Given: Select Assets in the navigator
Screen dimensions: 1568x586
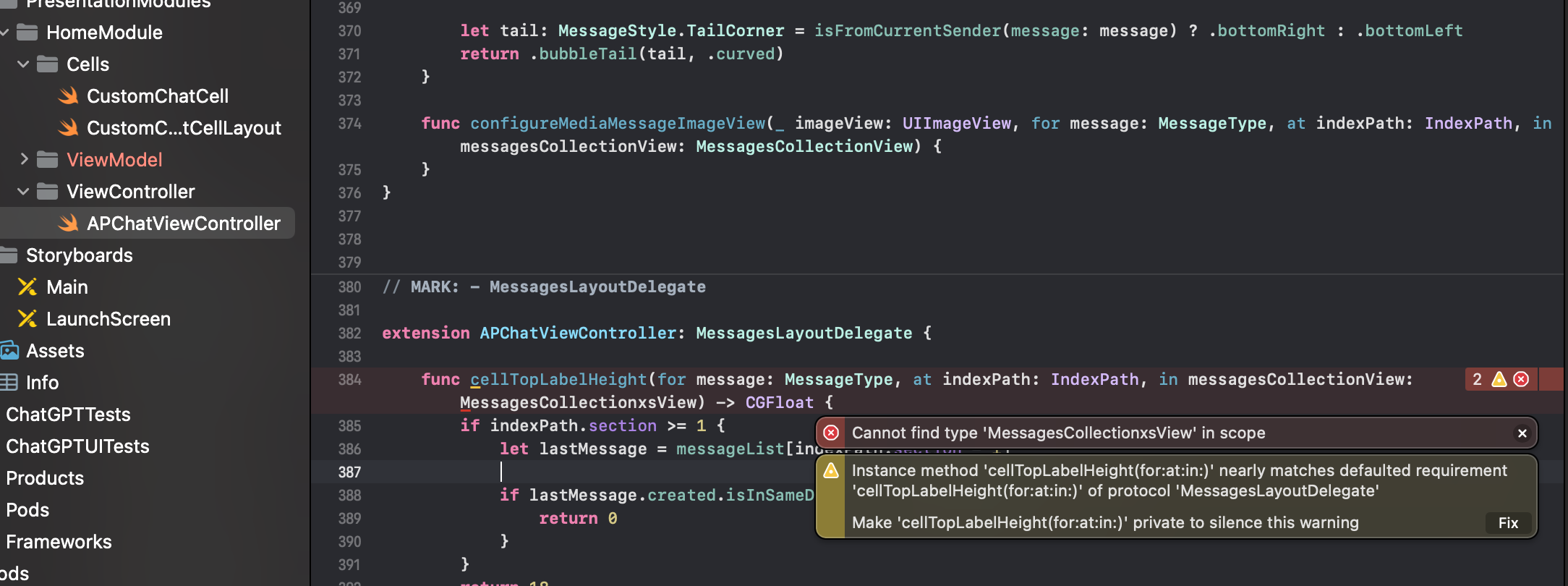Looking at the screenshot, I should point(55,351).
